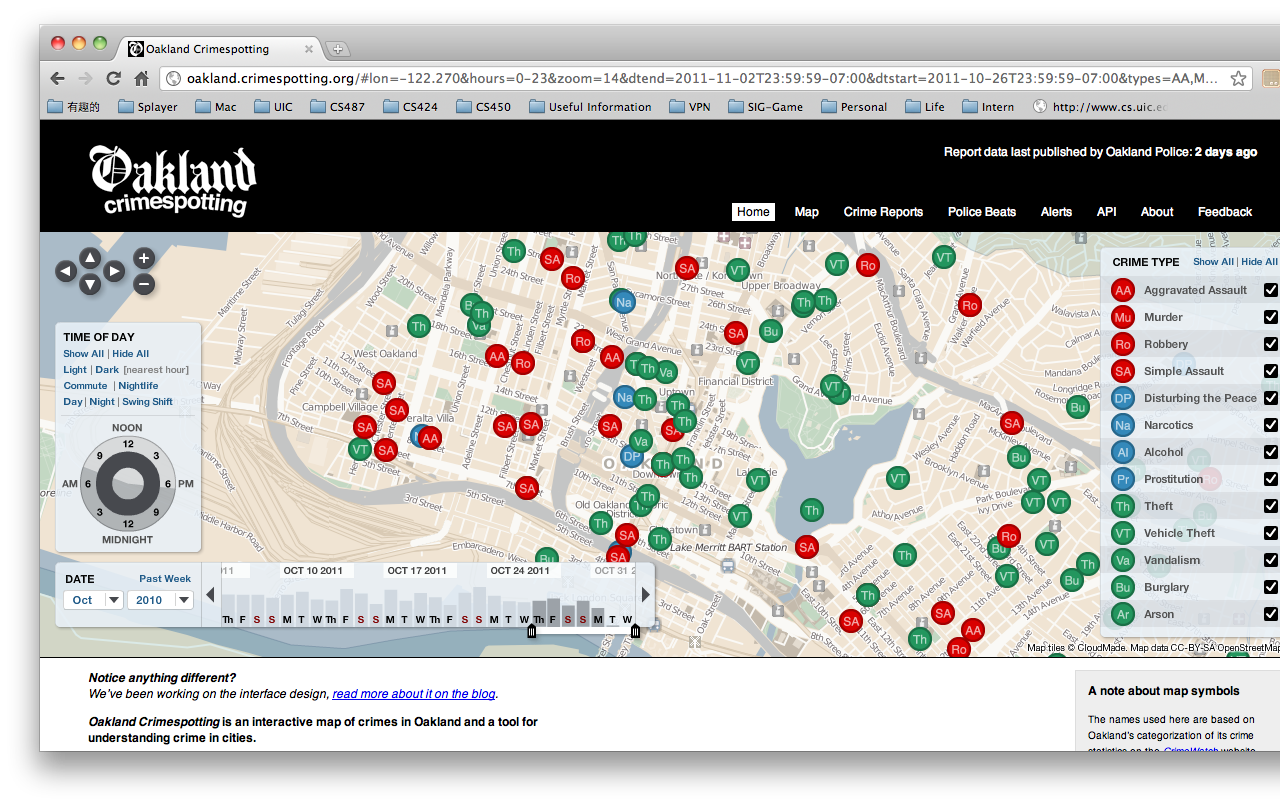This screenshot has width=1280, height=800.
Task: Uncheck the Aggravated Assault checkbox
Action: point(1270,290)
